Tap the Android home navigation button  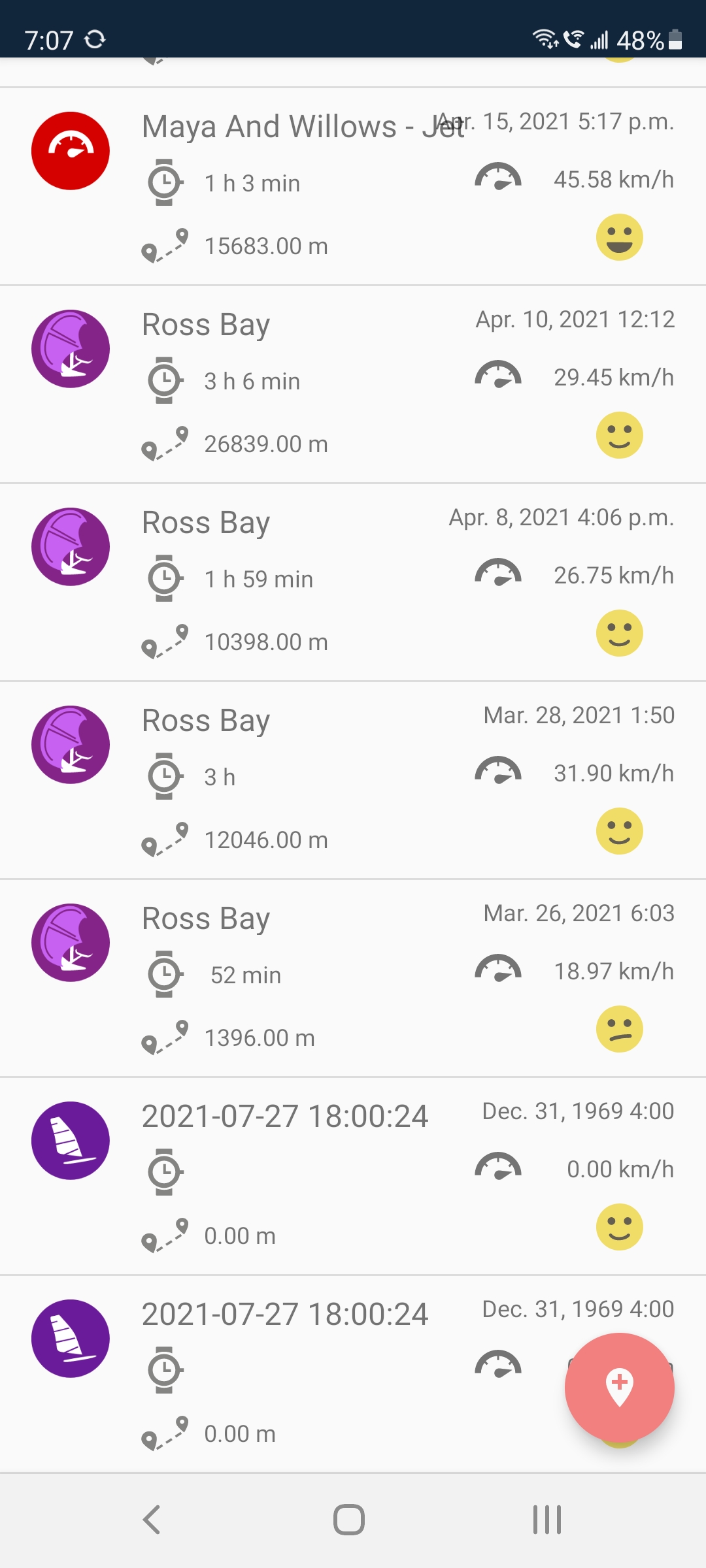(349, 1520)
